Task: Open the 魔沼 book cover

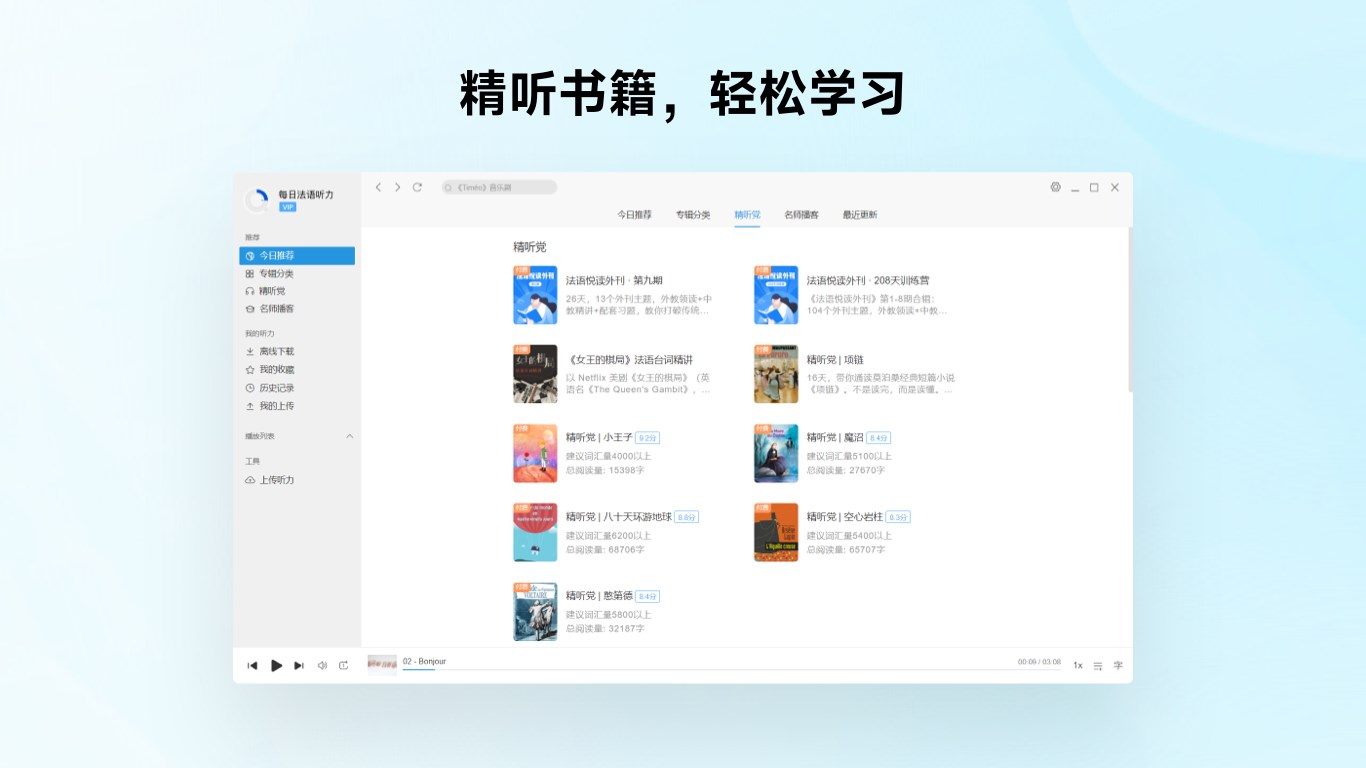Action: 776,453
